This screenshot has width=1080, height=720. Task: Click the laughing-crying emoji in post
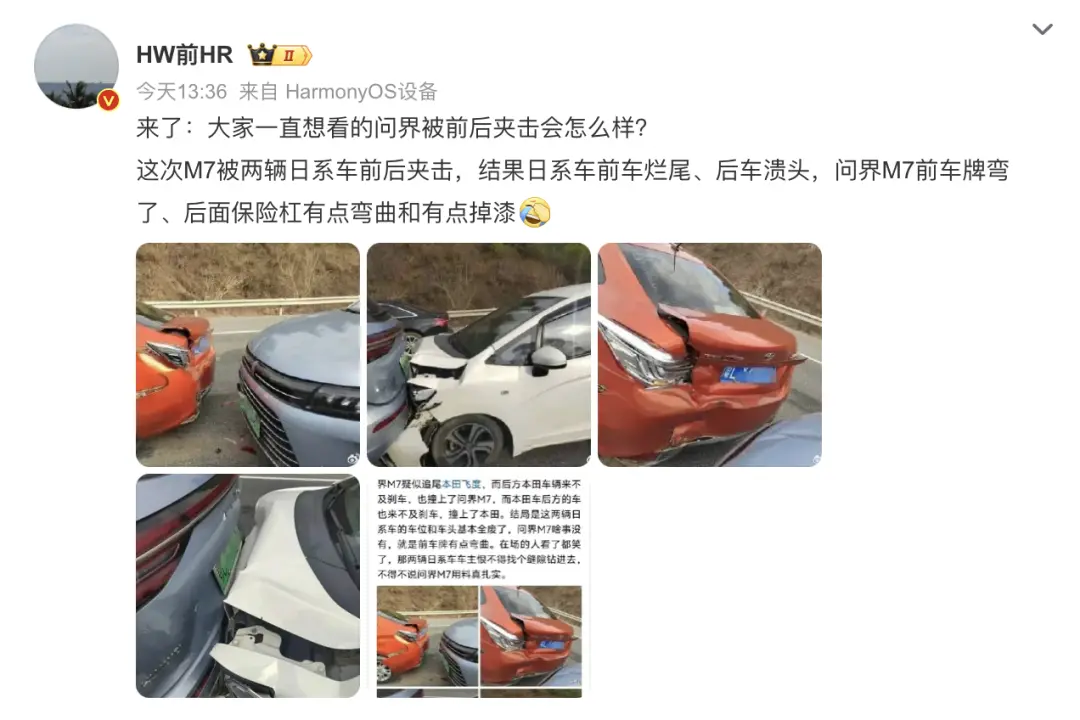click(534, 212)
